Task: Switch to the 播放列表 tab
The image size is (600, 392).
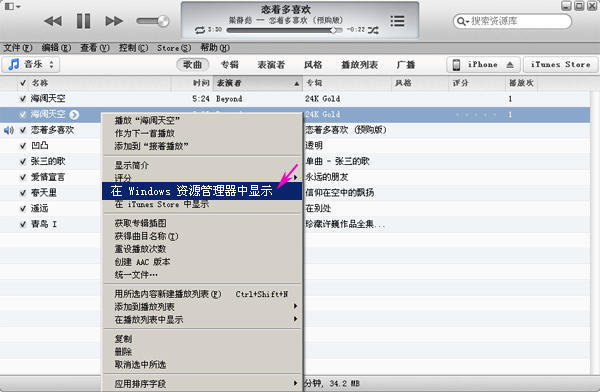Action: (359, 65)
